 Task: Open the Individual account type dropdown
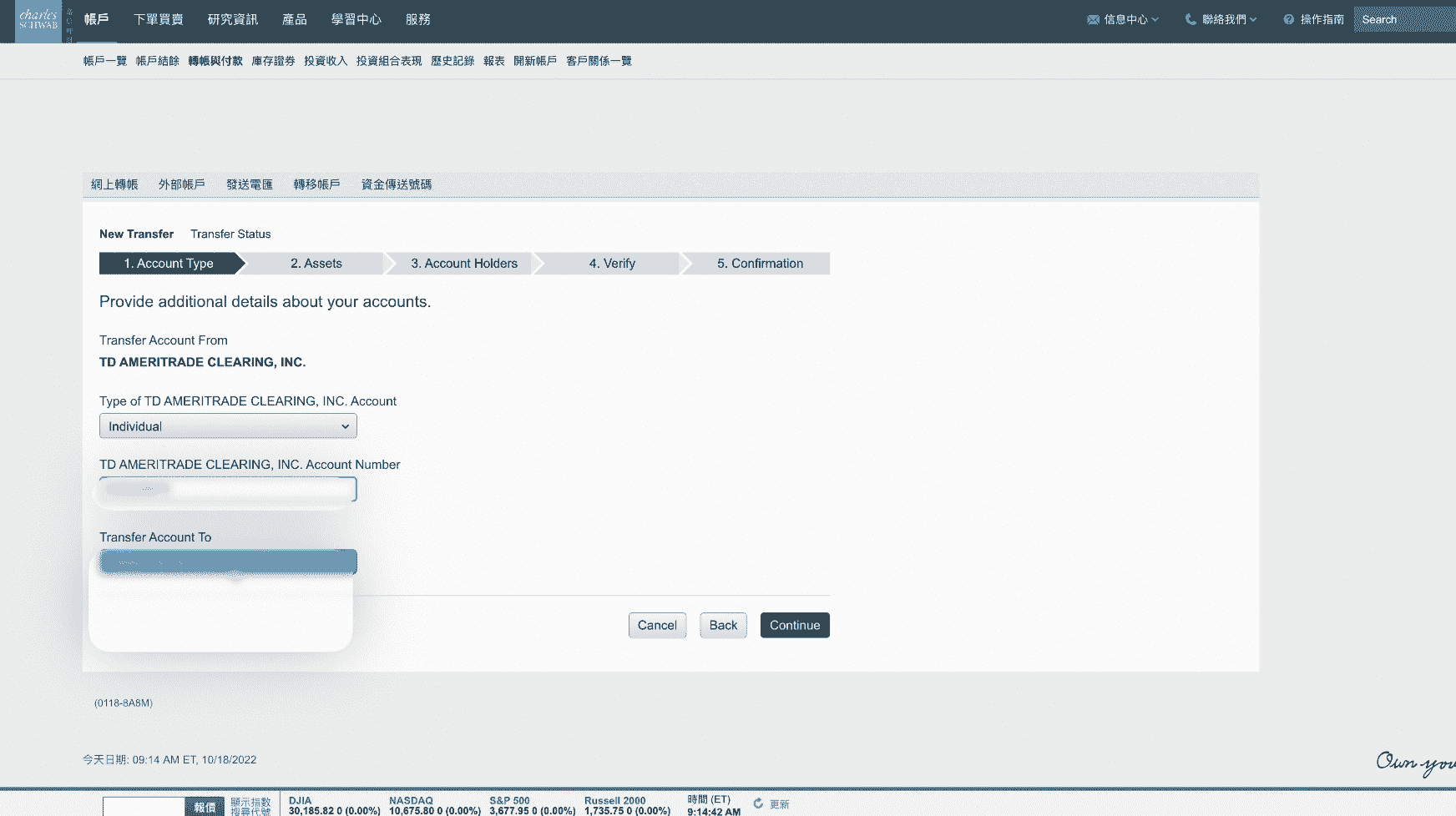pyautogui.click(x=228, y=426)
